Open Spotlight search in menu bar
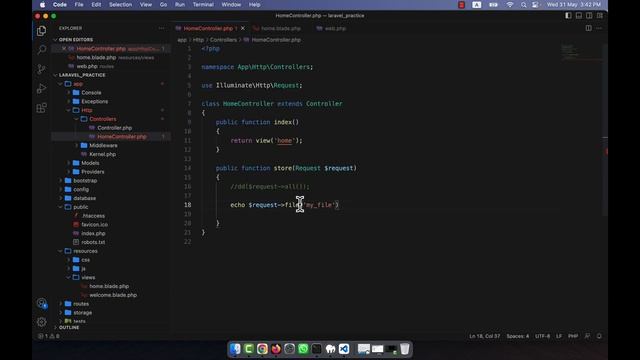The height and width of the screenshot is (360, 640). [523, 5]
